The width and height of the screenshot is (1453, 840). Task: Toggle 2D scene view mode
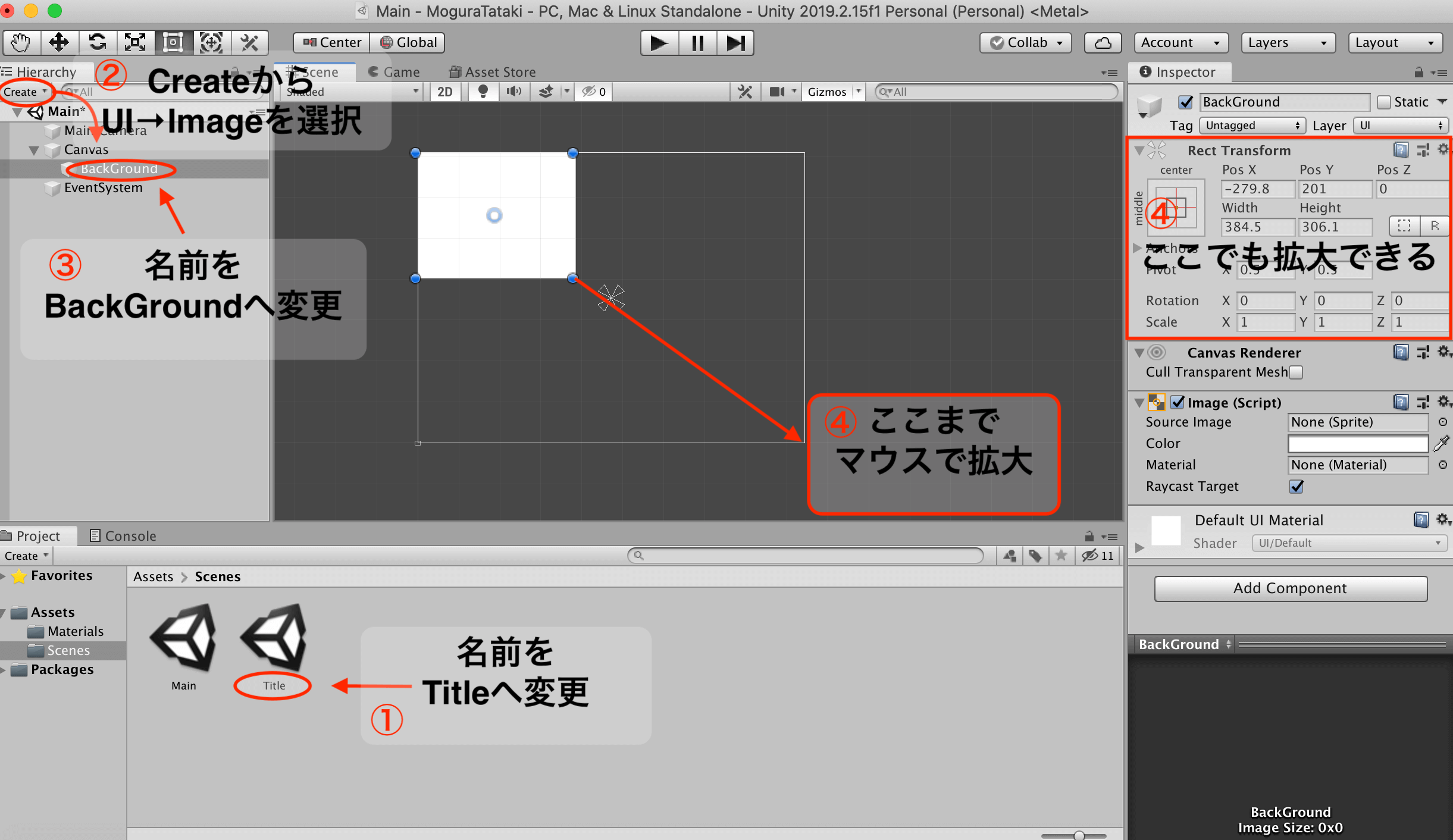(x=445, y=92)
